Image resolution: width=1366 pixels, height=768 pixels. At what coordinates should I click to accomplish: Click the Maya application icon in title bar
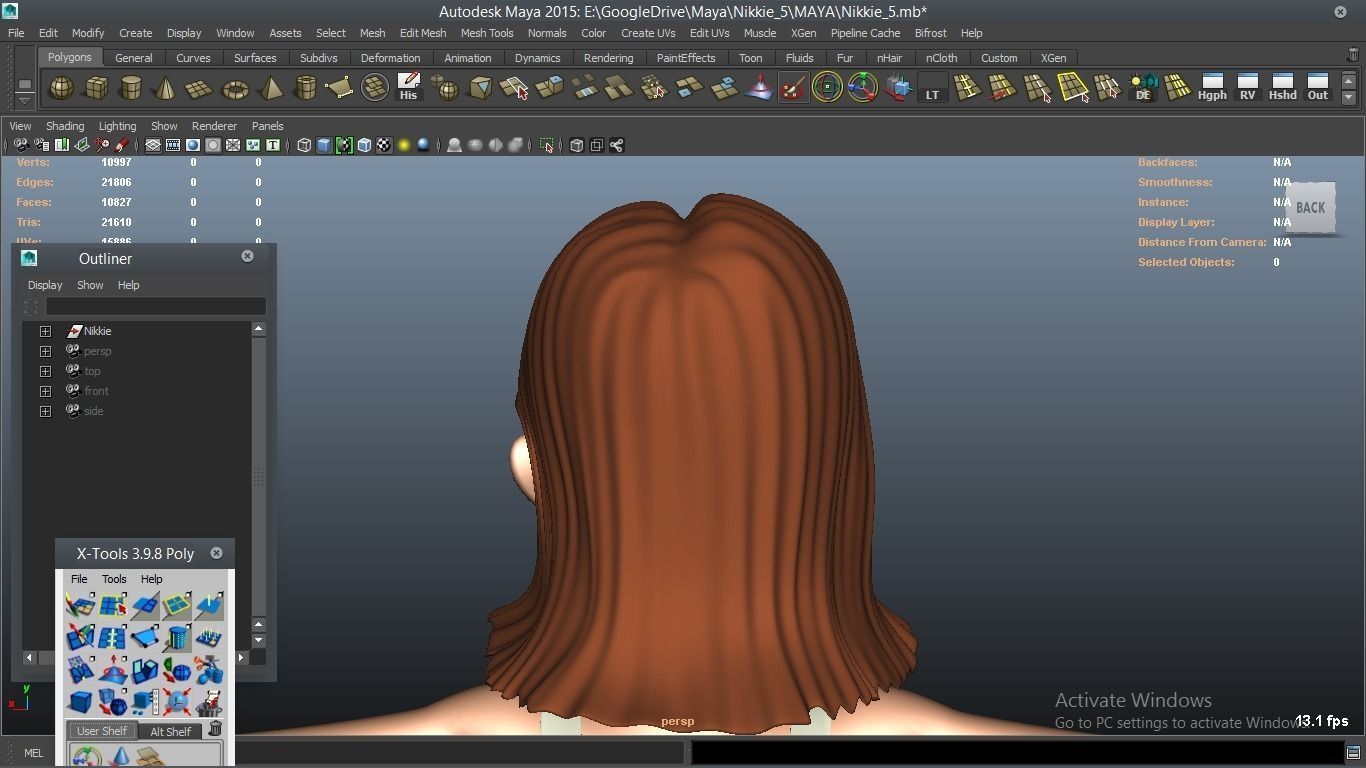(10, 11)
